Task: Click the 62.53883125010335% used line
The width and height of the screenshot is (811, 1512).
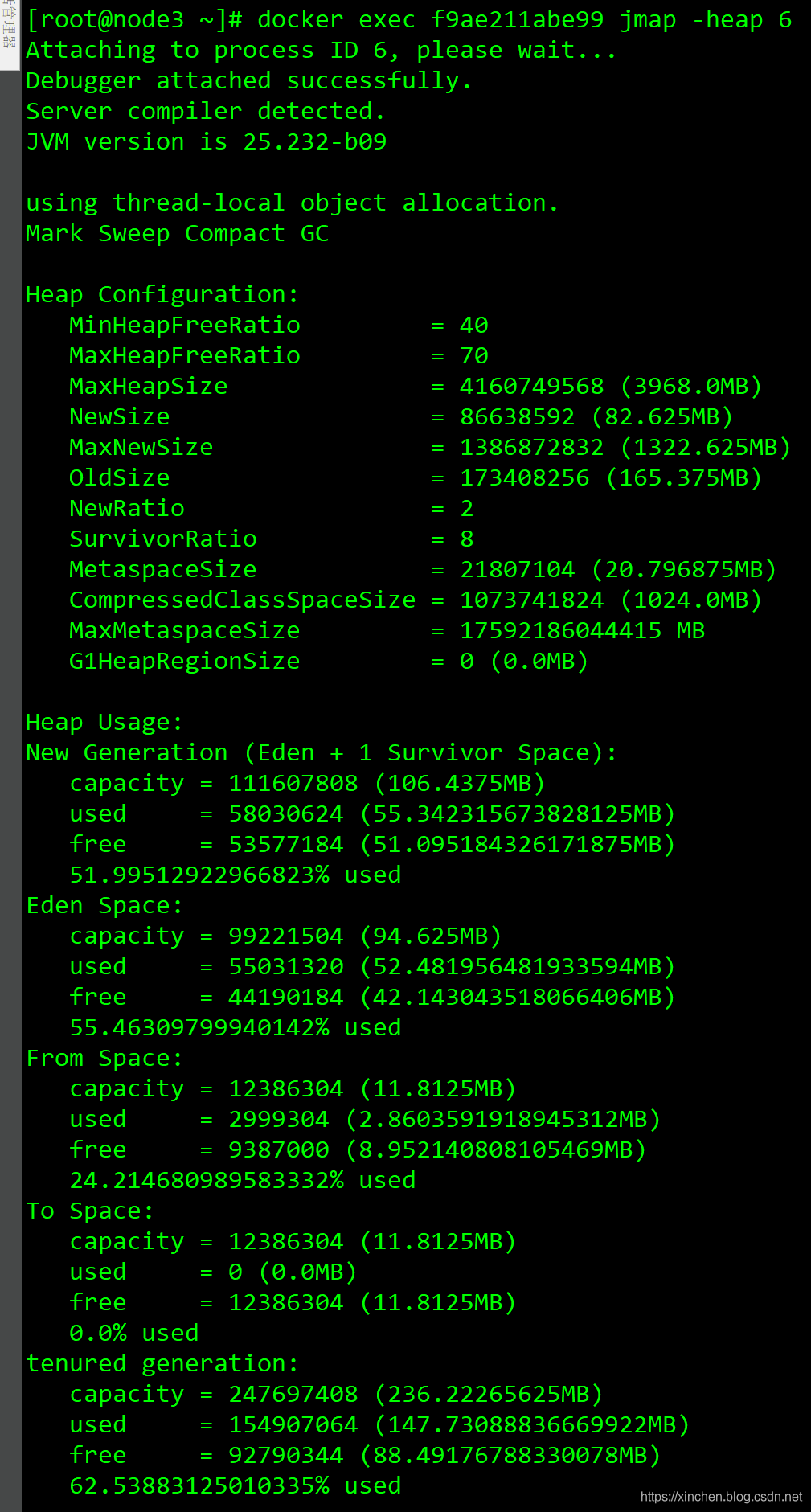Action: tap(236, 1486)
